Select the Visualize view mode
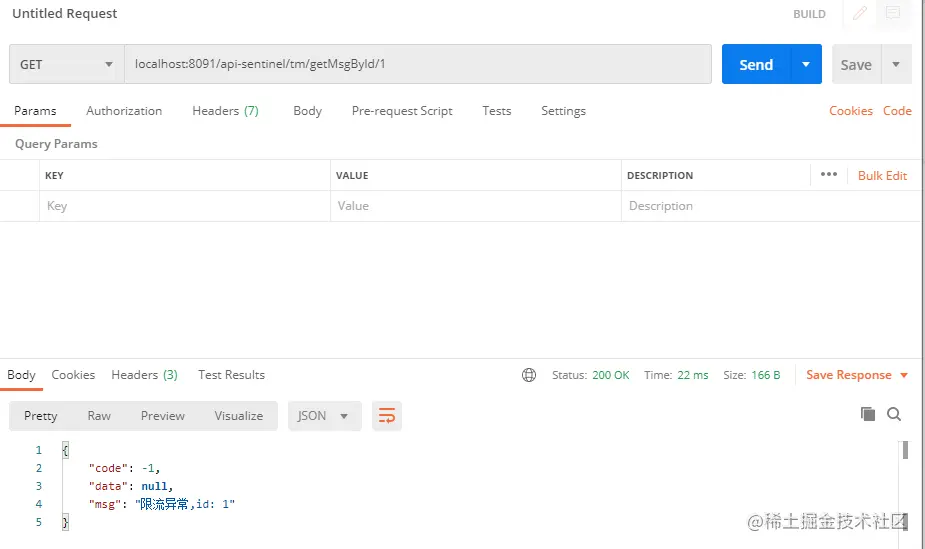This screenshot has height=549, width=925. click(x=239, y=416)
